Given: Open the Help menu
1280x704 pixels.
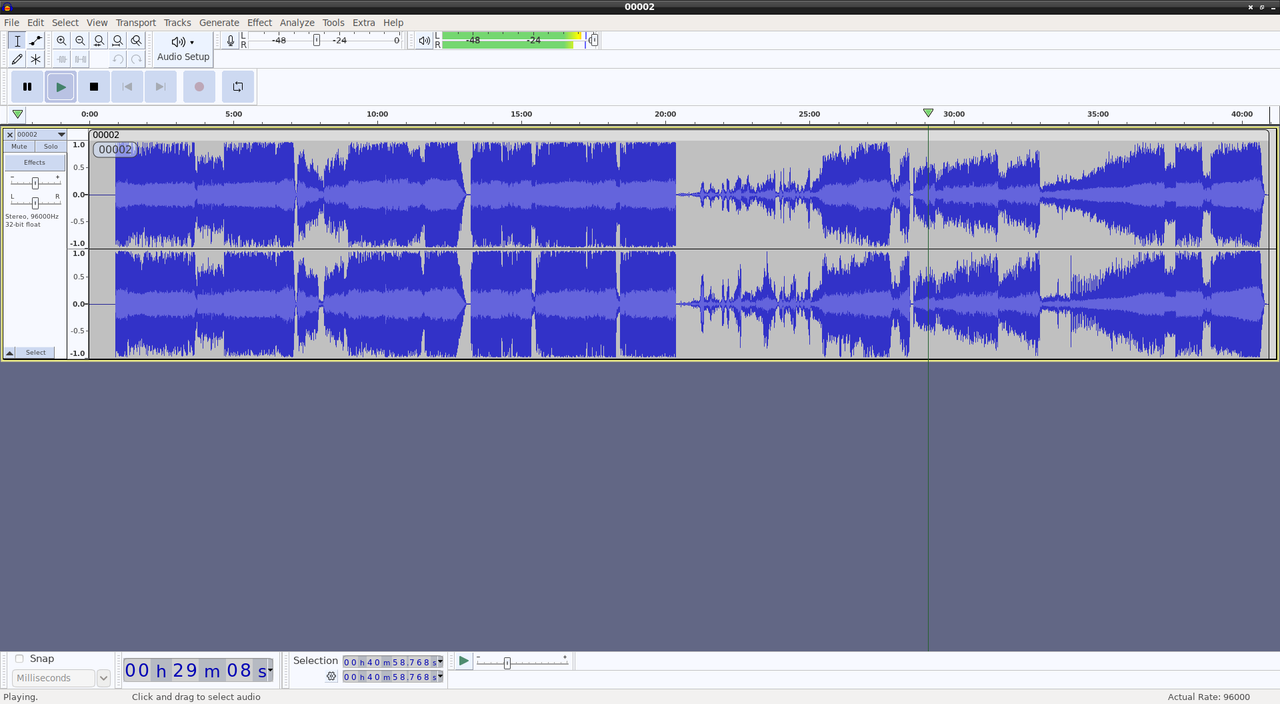Looking at the screenshot, I should point(393,22).
